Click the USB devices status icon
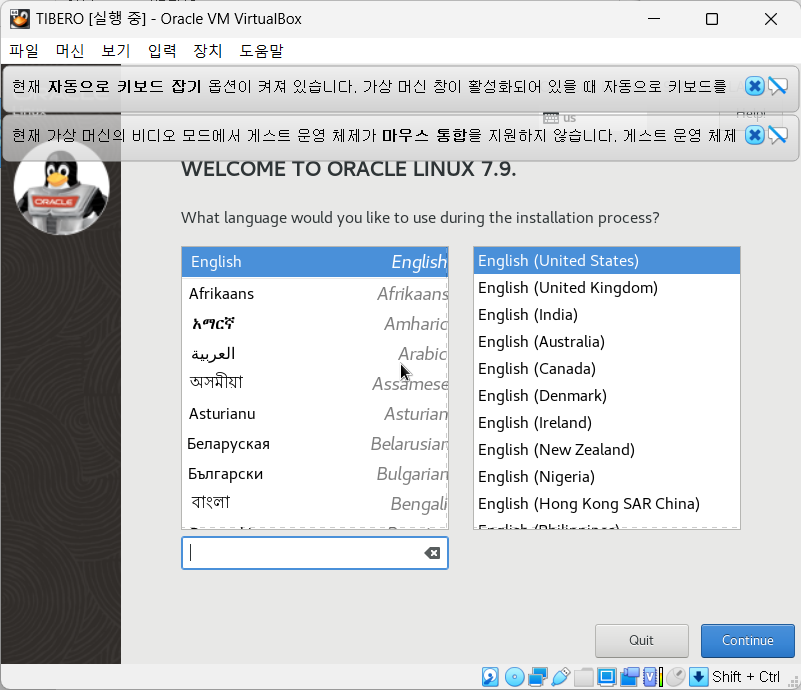This screenshot has width=801, height=690. click(560, 677)
